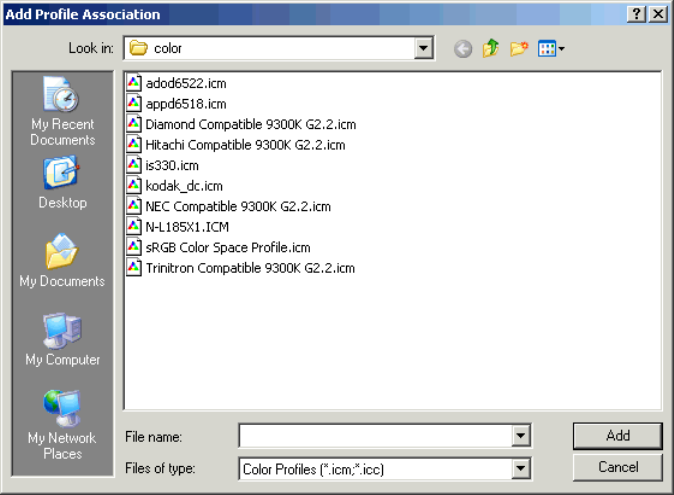Open the Files of type dropdown
The image size is (674, 495).
[521, 468]
